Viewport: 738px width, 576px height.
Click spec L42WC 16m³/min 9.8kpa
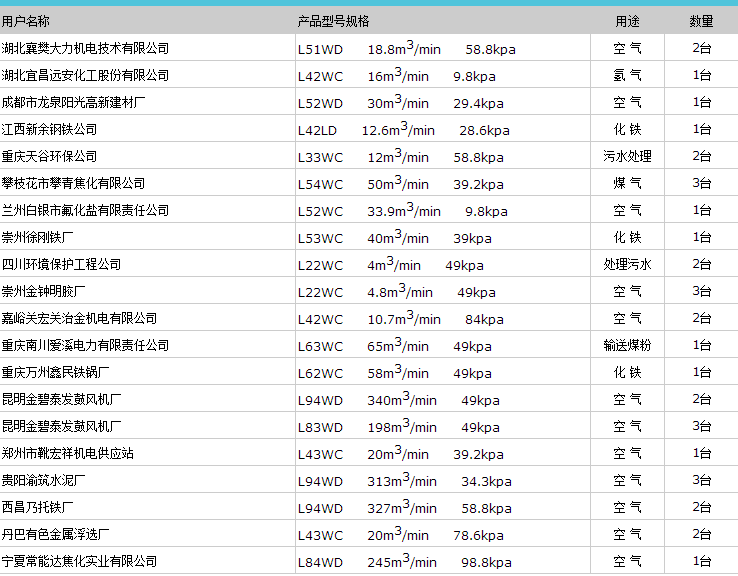click(x=397, y=75)
